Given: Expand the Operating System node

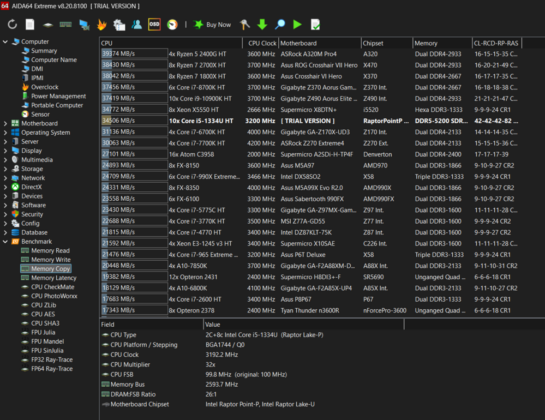Looking at the screenshot, I should click(5, 132).
